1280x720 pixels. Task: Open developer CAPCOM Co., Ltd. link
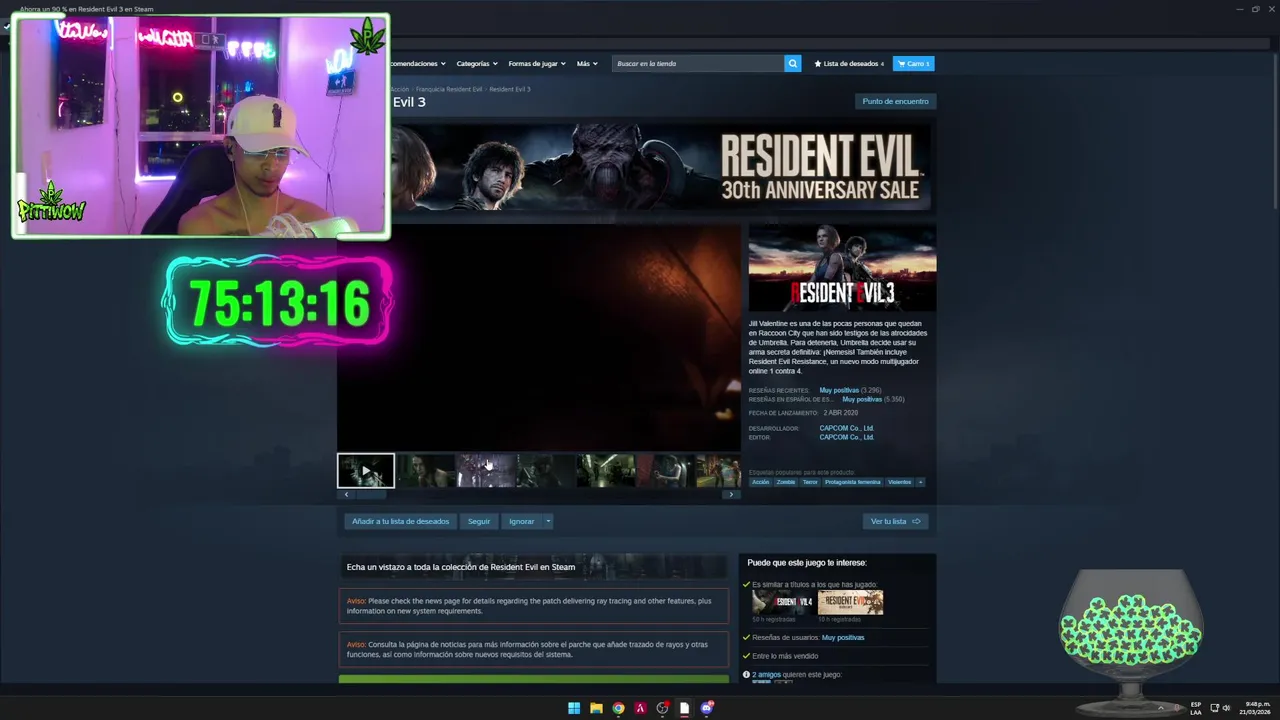(x=847, y=428)
